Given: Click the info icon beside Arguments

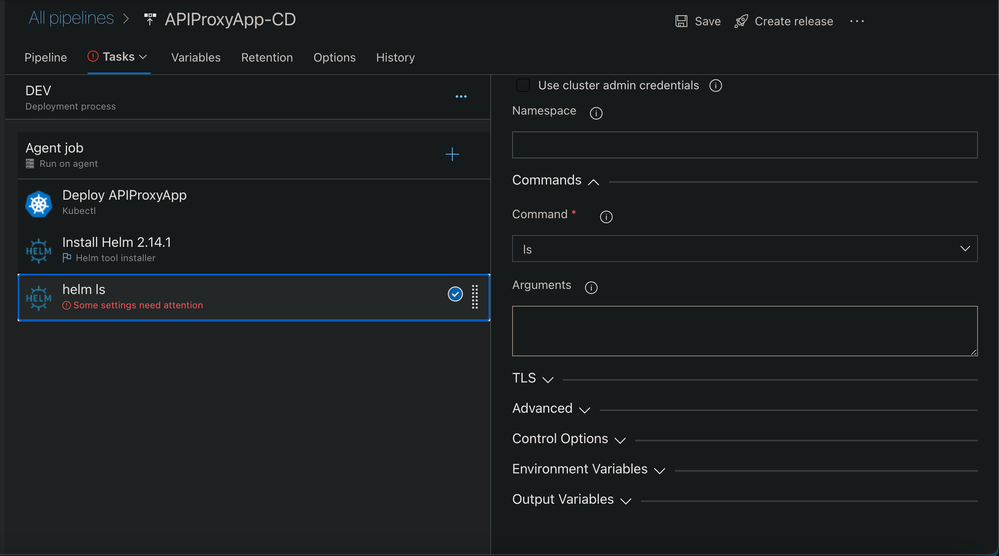Looking at the screenshot, I should 591,288.
